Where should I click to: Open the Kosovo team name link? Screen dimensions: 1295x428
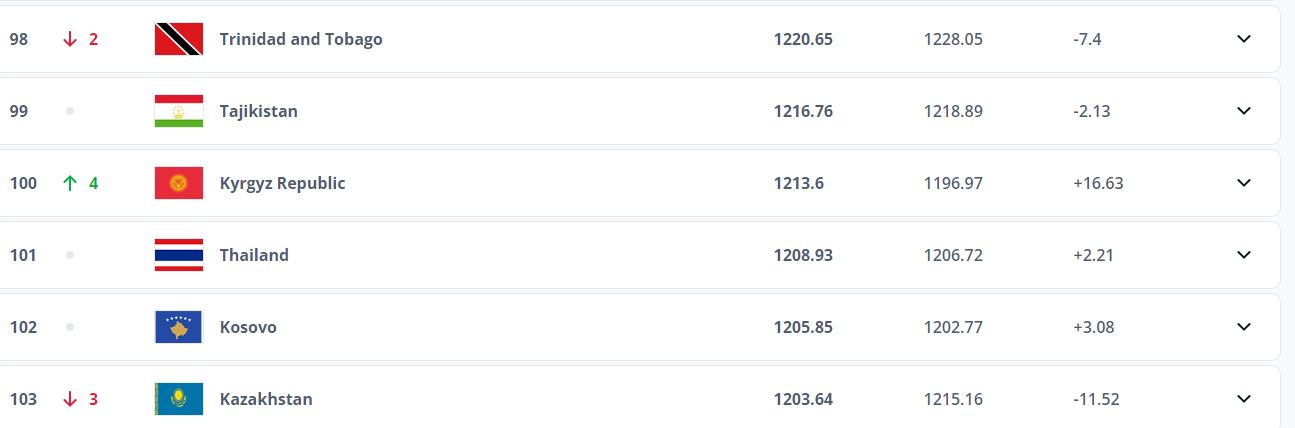tap(248, 327)
